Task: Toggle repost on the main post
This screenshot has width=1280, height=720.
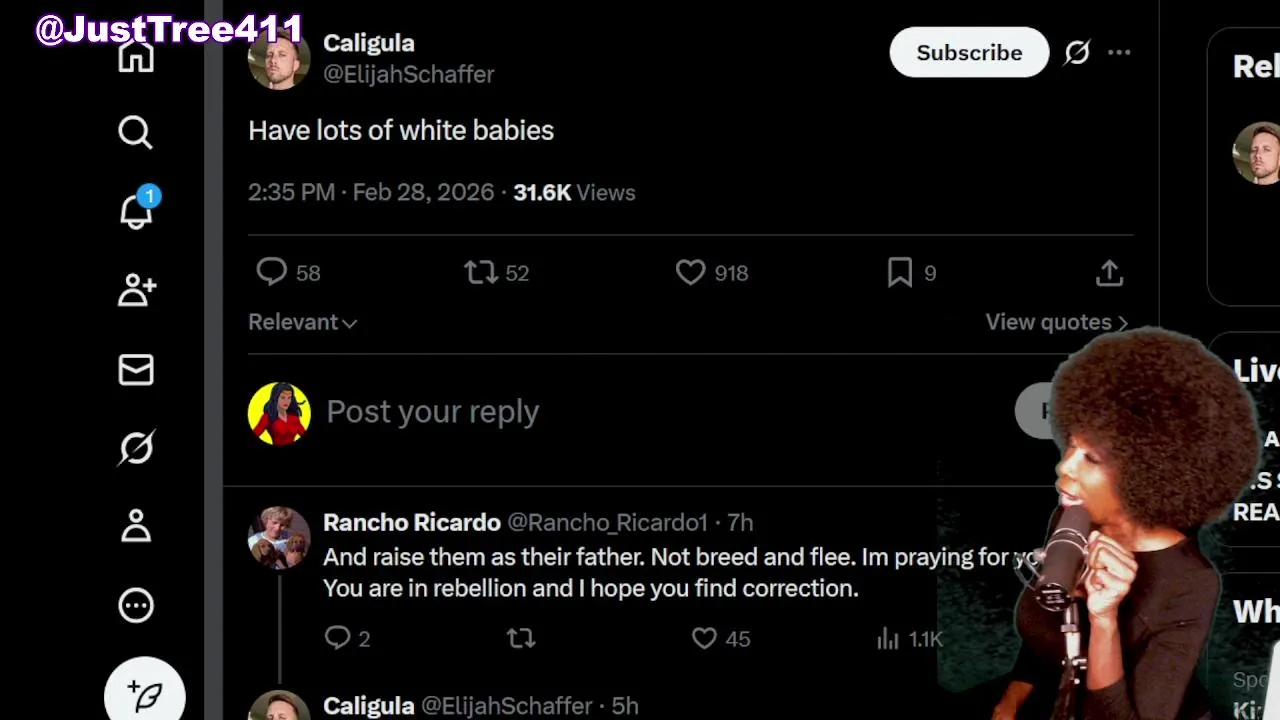Action: 481,272
